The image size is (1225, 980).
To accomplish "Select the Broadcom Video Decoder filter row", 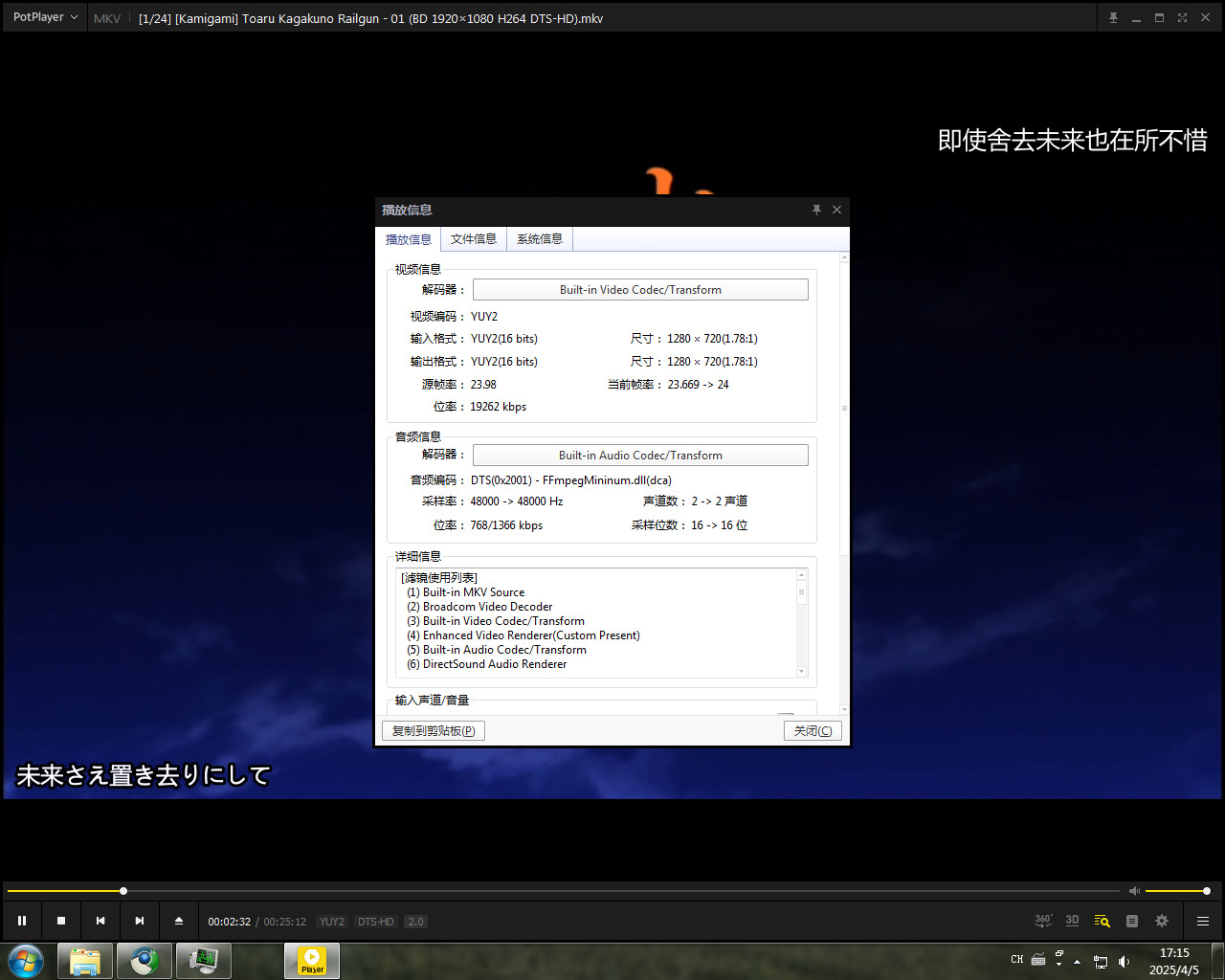I will (479, 607).
